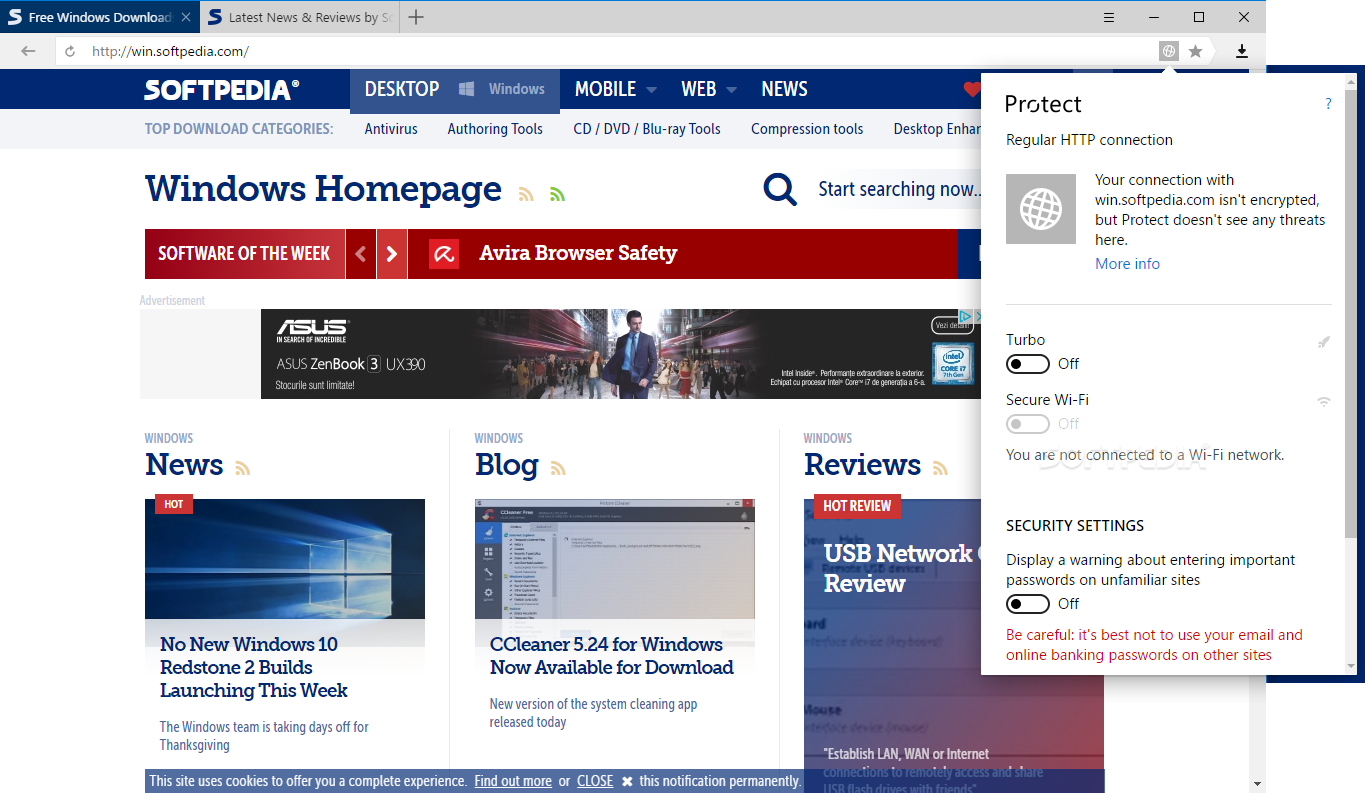Viewport: 1365px width, 793px height.
Task: Toggle the Secure Wi-Fi switch
Action: (1028, 424)
